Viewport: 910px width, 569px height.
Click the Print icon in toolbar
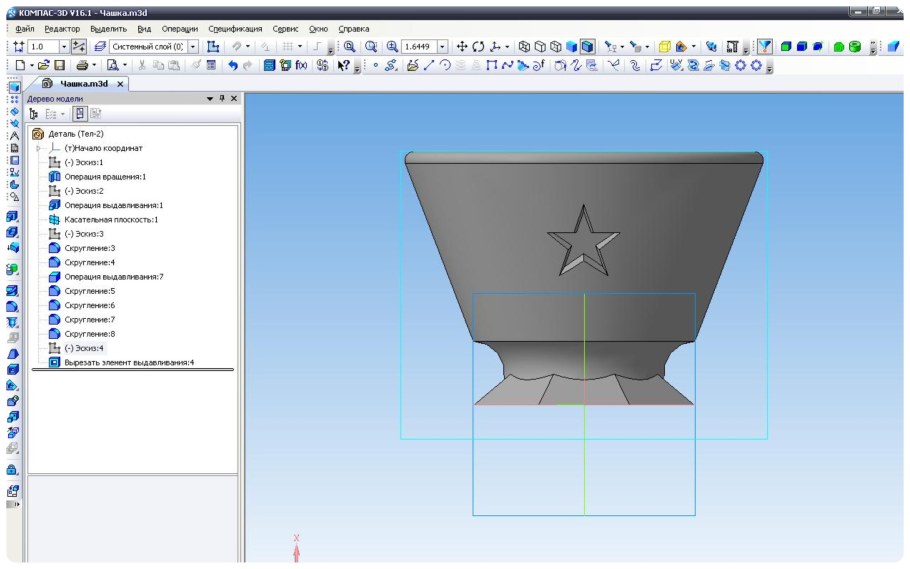click(x=82, y=65)
